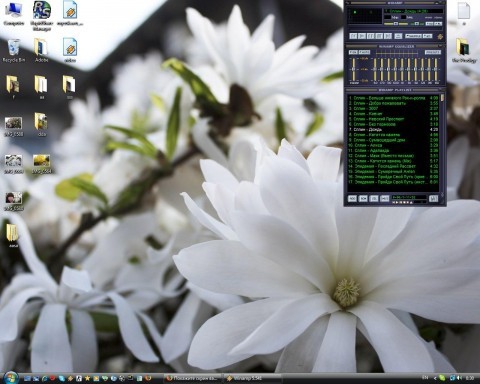Toggle the equalizer AUTO button
The width and height of the screenshot is (480, 384).
pos(364,52)
